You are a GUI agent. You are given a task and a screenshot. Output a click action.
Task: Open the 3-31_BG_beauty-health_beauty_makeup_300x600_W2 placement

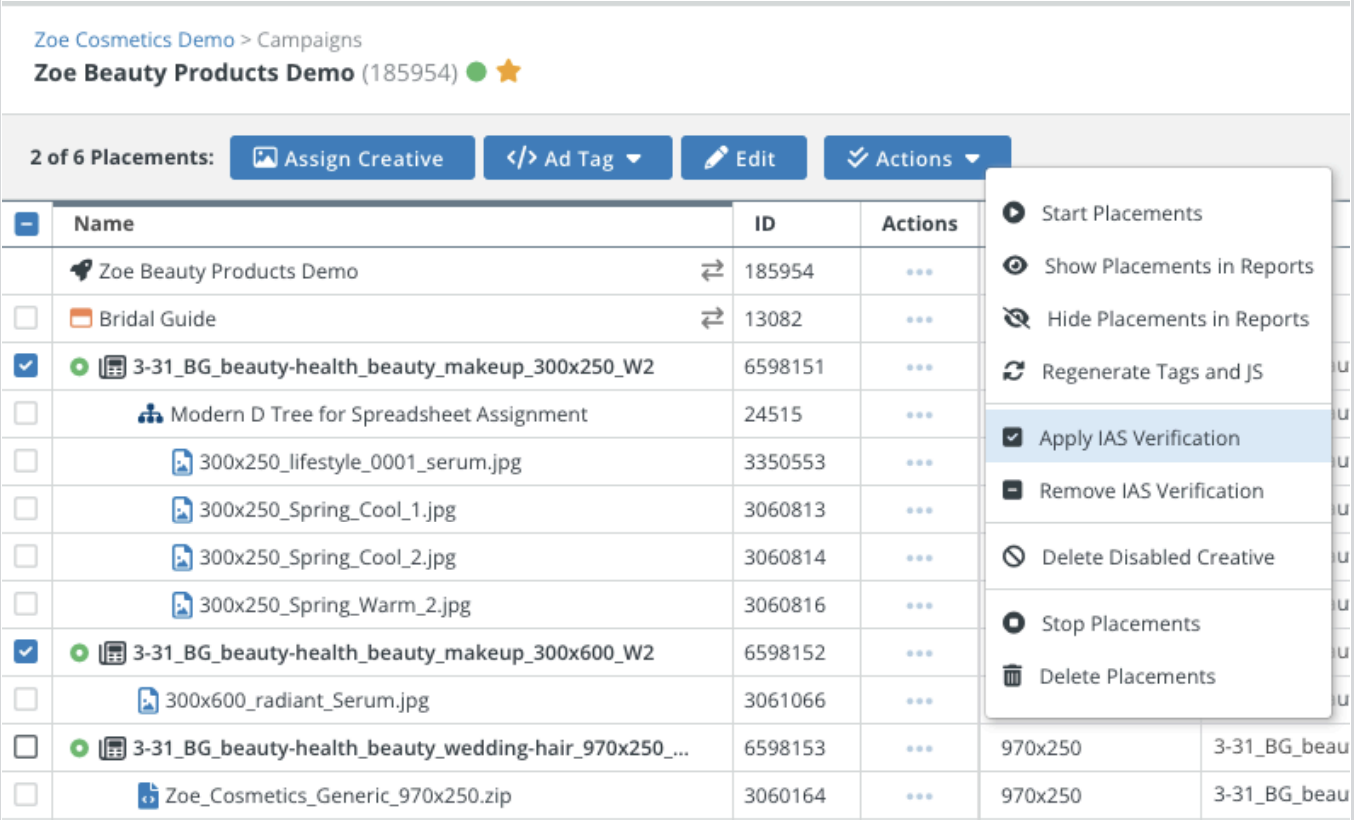(x=393, y=653)
